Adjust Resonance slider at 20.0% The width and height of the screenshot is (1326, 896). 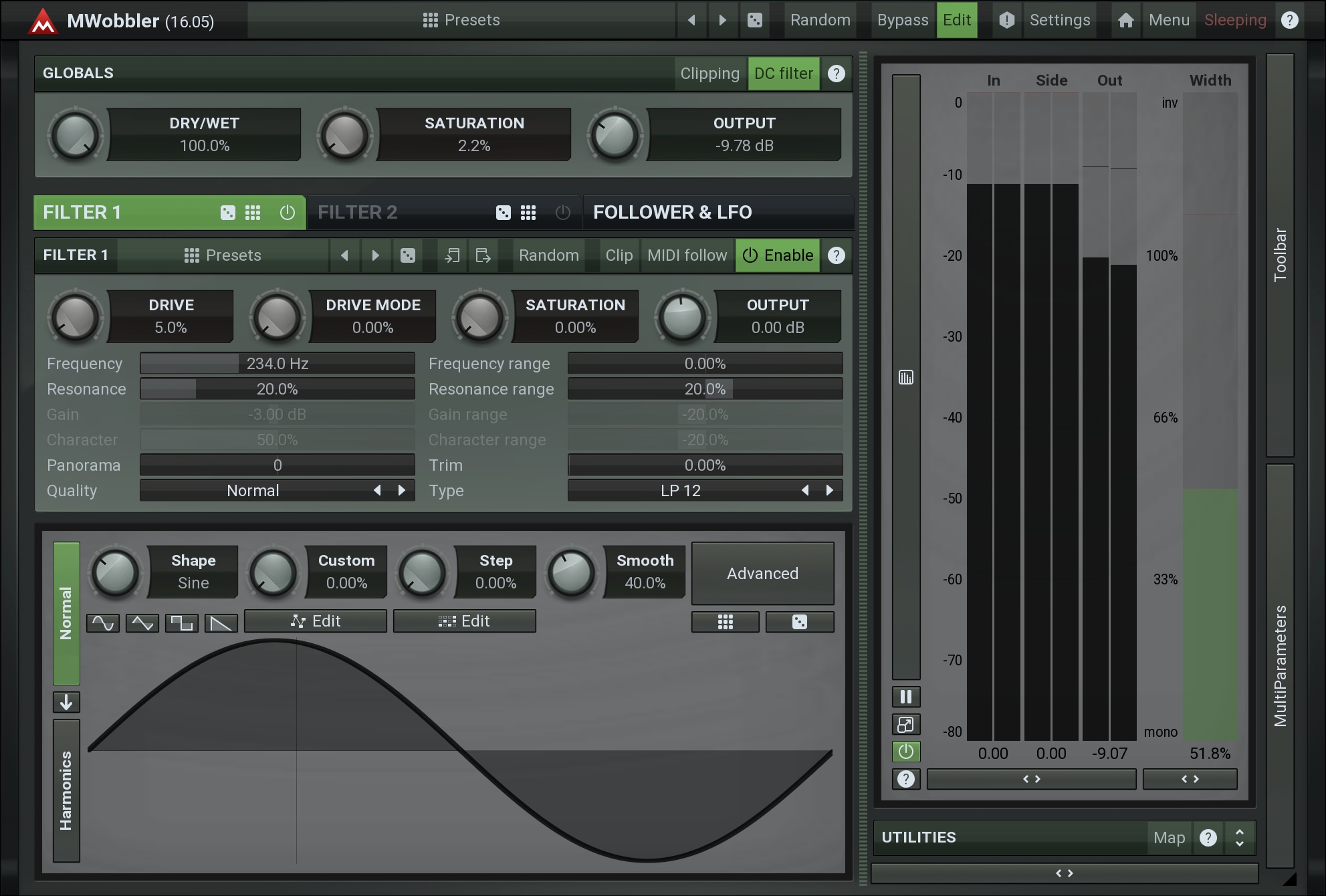pos(278,388)
